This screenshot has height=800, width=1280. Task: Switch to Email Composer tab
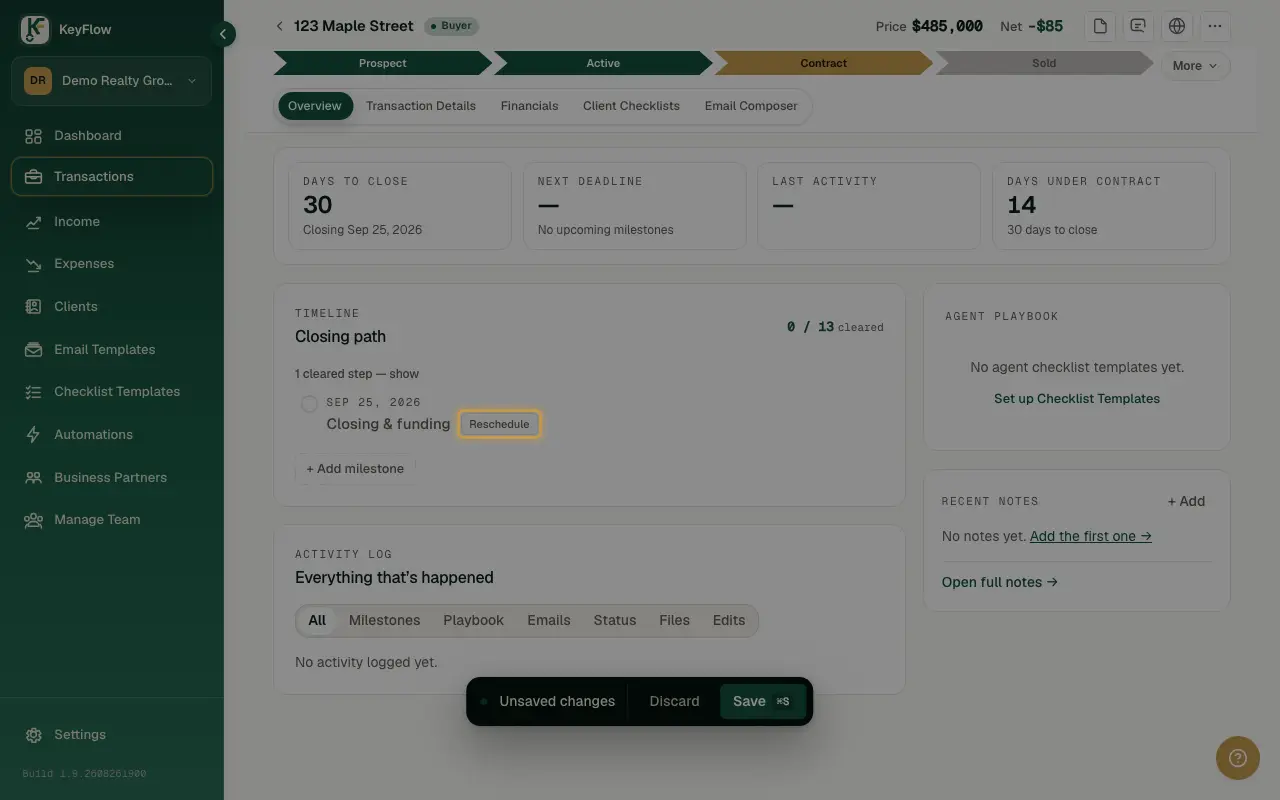751,106
